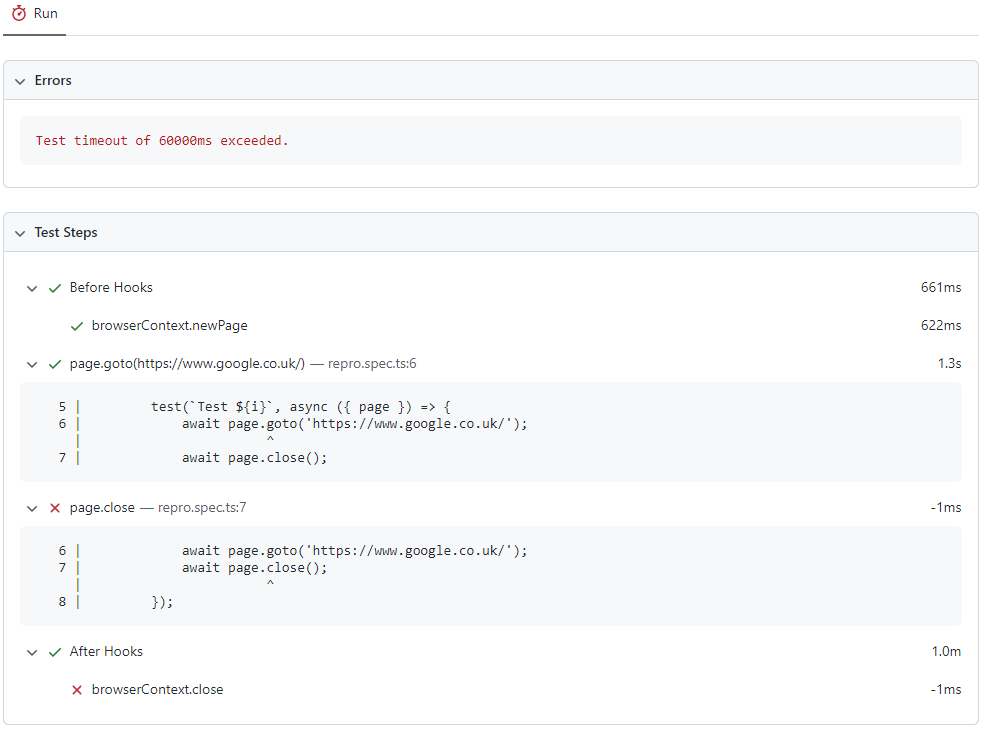Collapse the Errors section
Image resolution: width=983 pixels, height=729 pixels.
point(20,80)
